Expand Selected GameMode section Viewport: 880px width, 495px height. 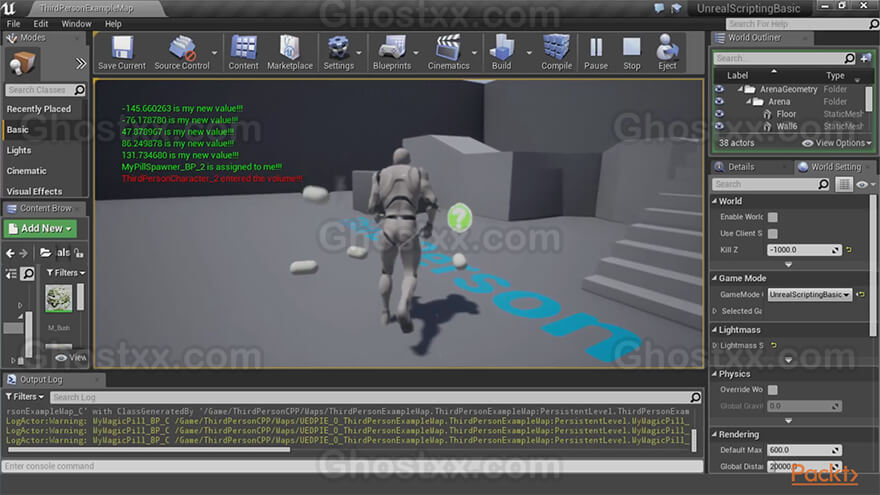pyautogui.click(x=715, y=311)
